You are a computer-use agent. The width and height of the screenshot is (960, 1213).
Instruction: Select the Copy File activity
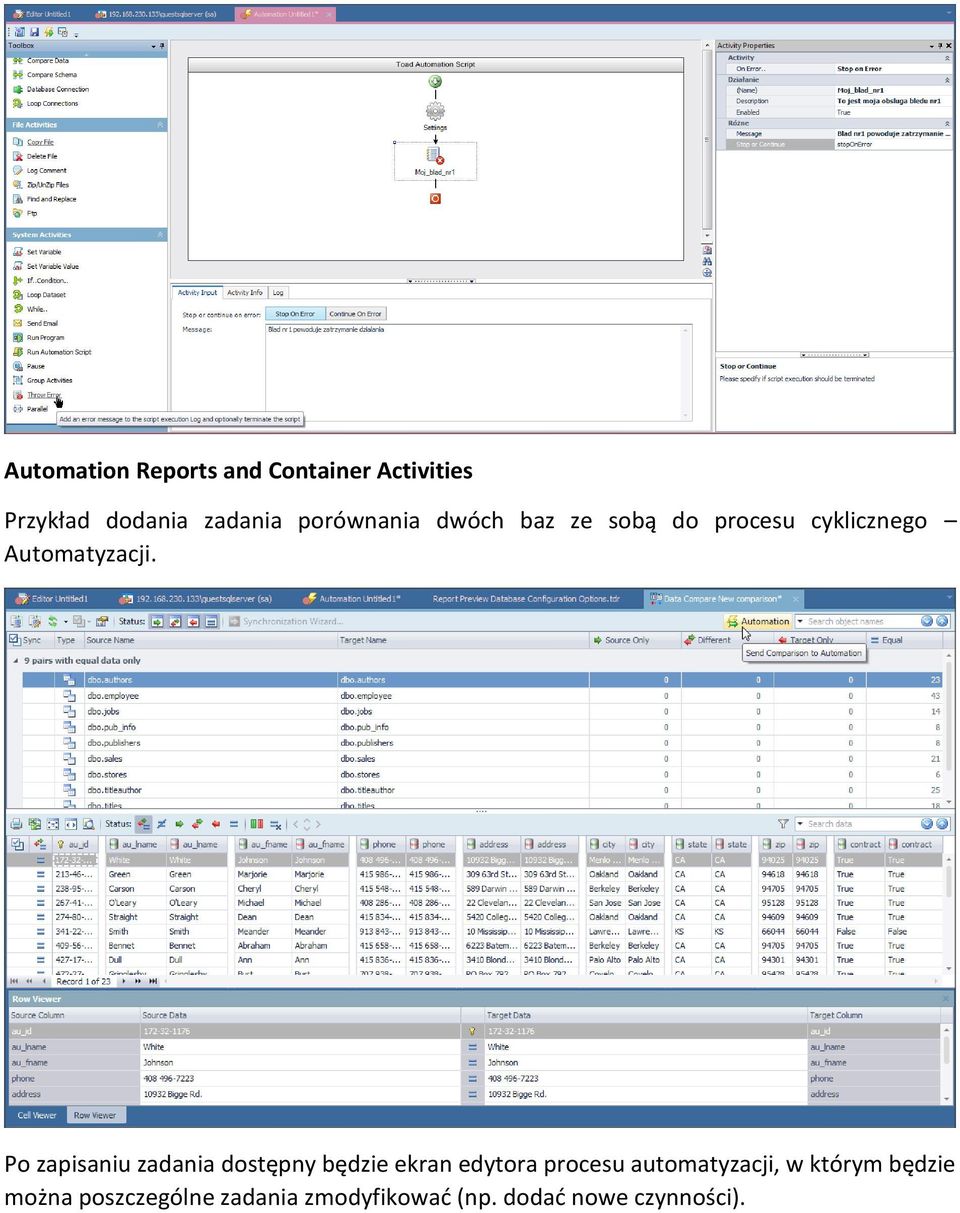point(33,142)
